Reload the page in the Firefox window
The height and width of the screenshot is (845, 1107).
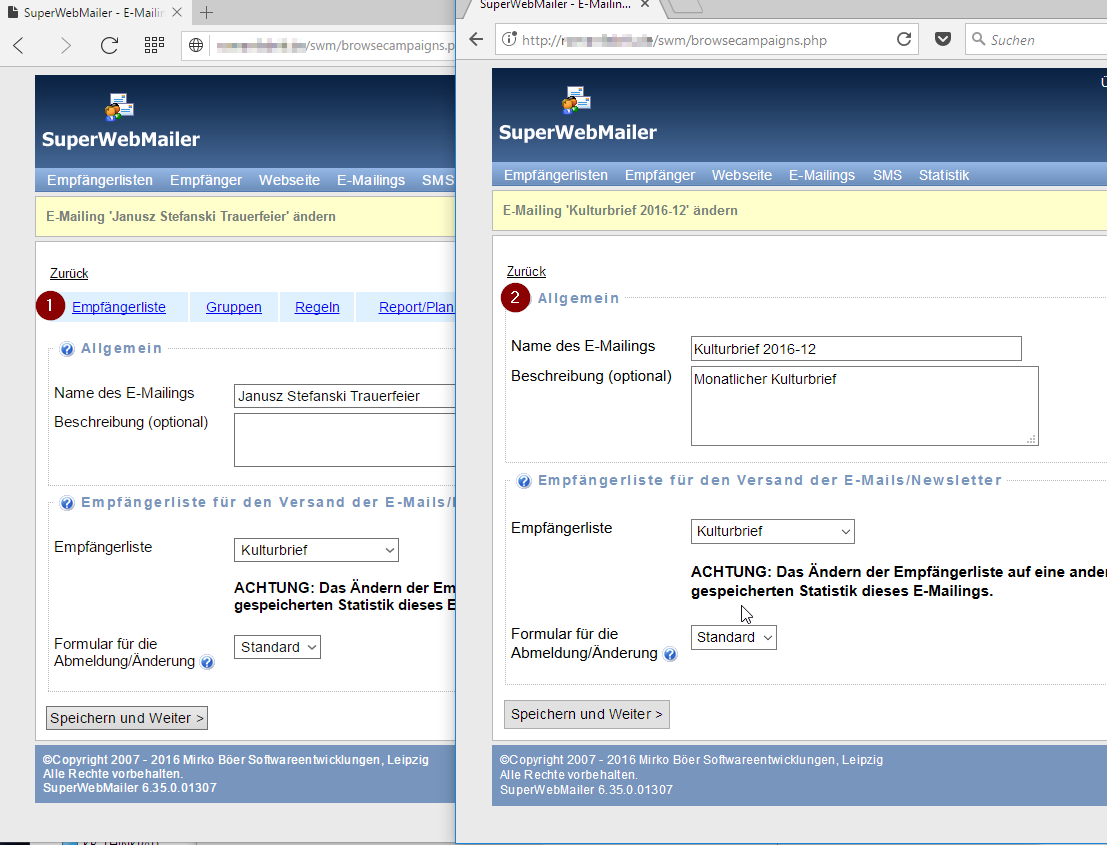tap(904, 39)
